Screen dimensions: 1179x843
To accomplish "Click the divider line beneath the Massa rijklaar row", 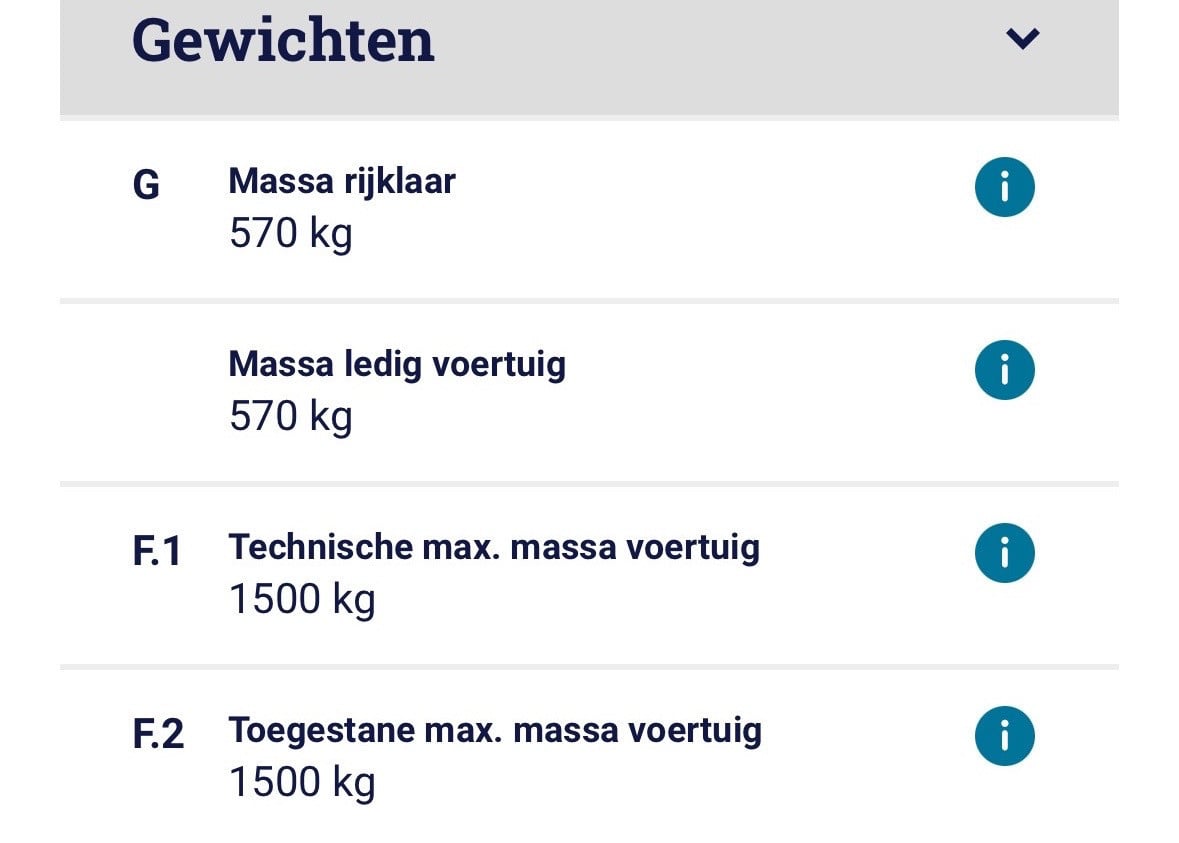I will click(x=590, y=301).
